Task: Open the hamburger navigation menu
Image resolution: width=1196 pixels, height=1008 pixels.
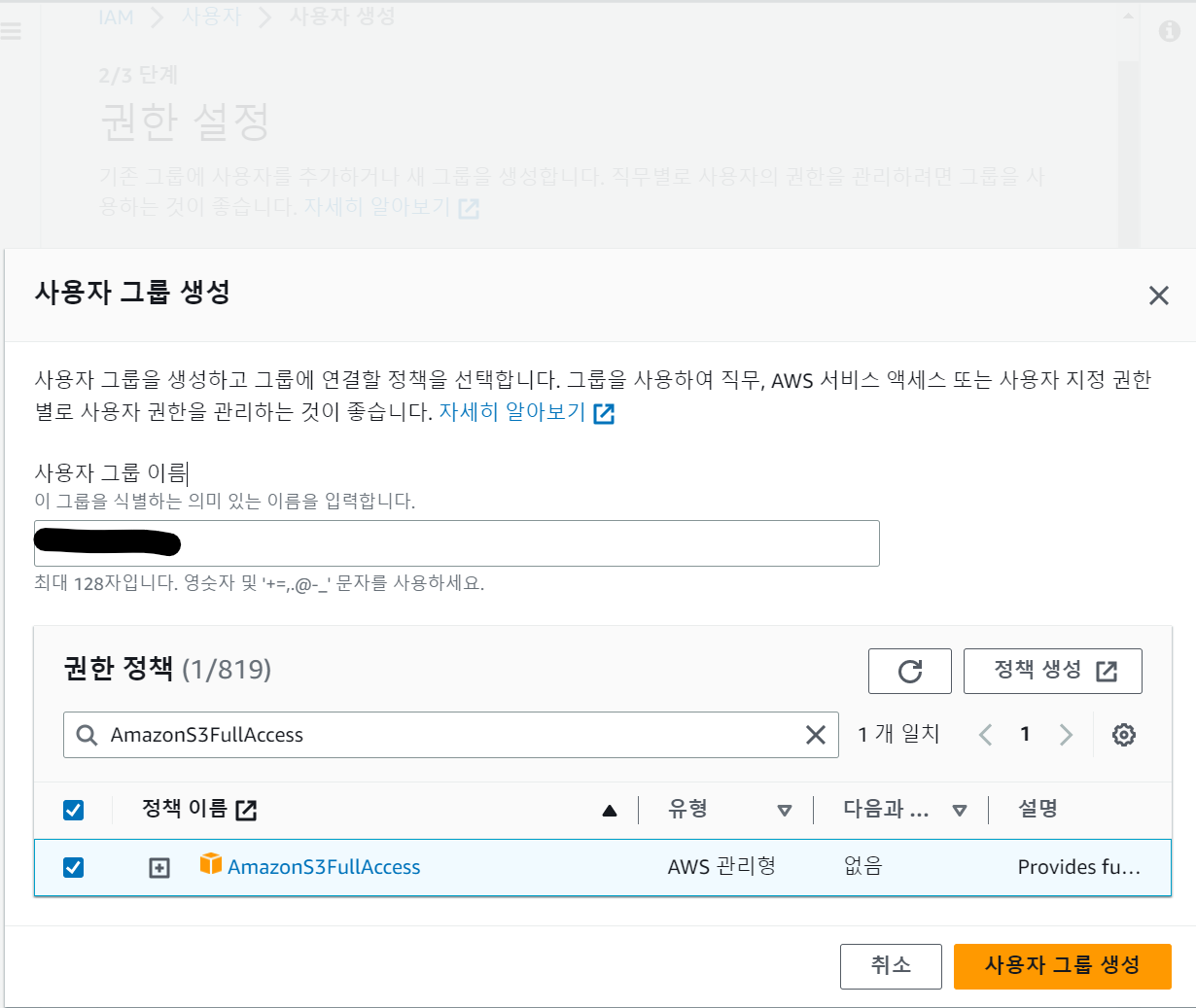Action: tap(12, 31)
